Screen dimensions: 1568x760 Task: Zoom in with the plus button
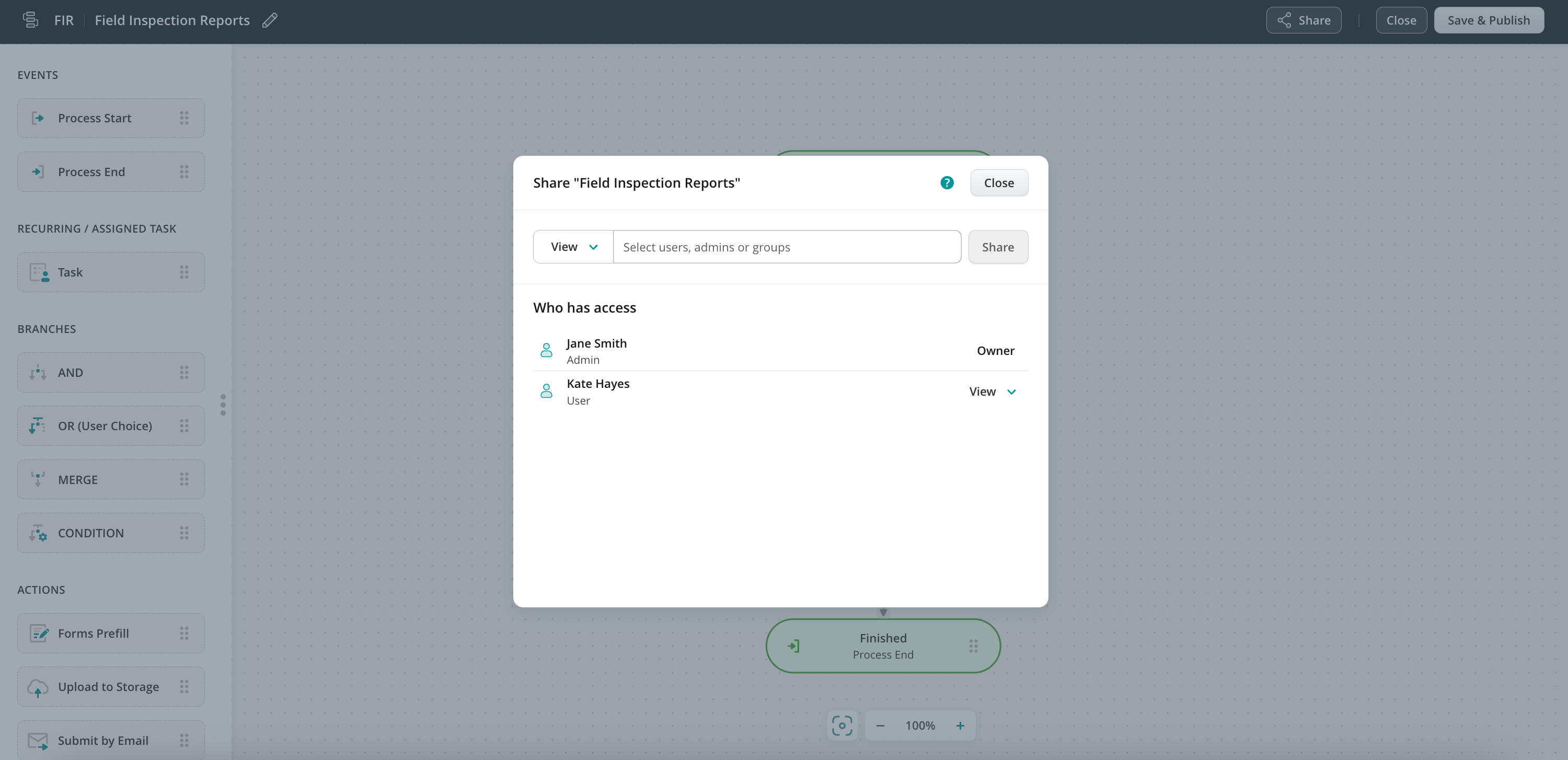click(960, 726)
